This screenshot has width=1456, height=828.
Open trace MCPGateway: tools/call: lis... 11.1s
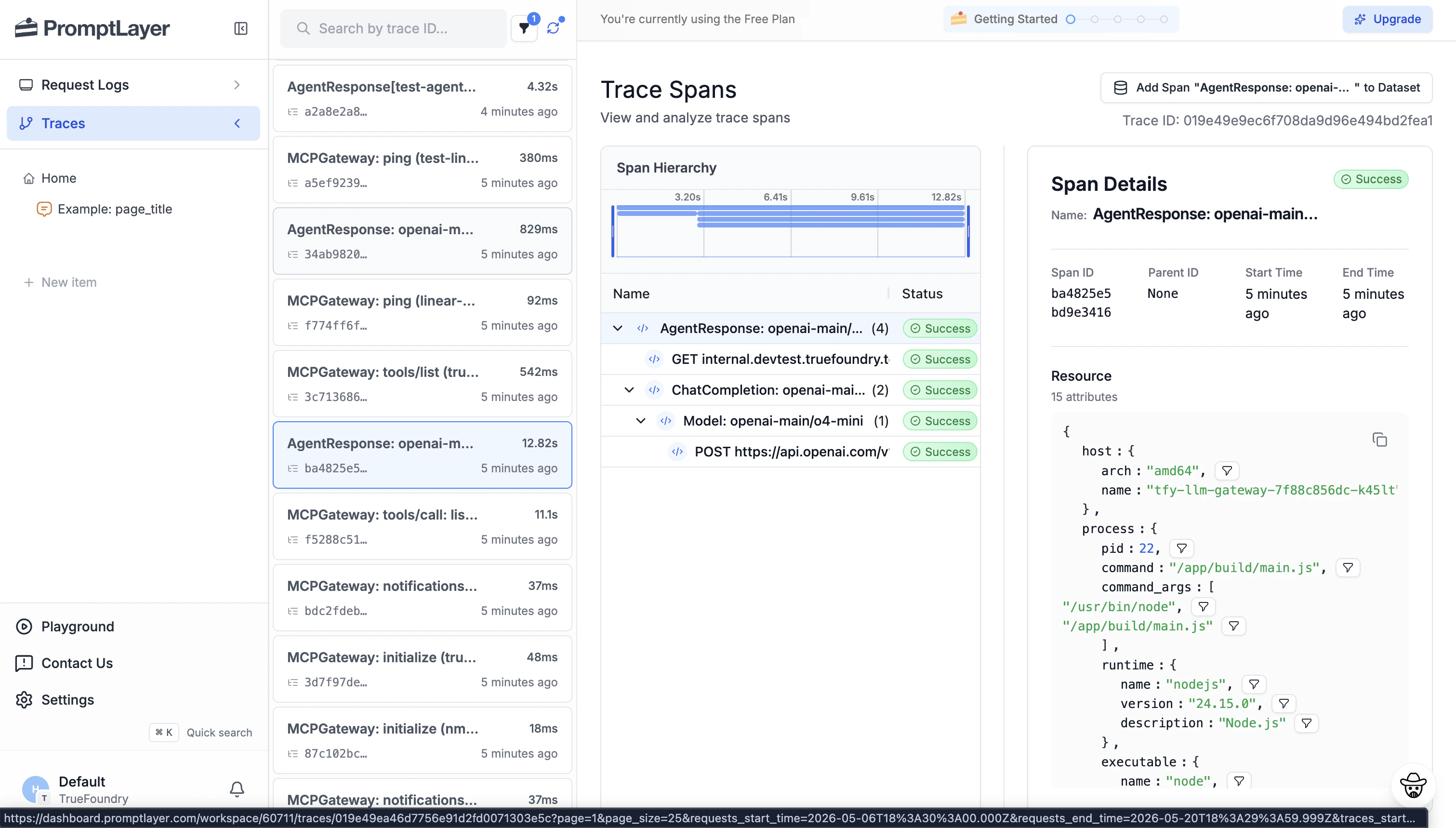[x=422, y=526]
